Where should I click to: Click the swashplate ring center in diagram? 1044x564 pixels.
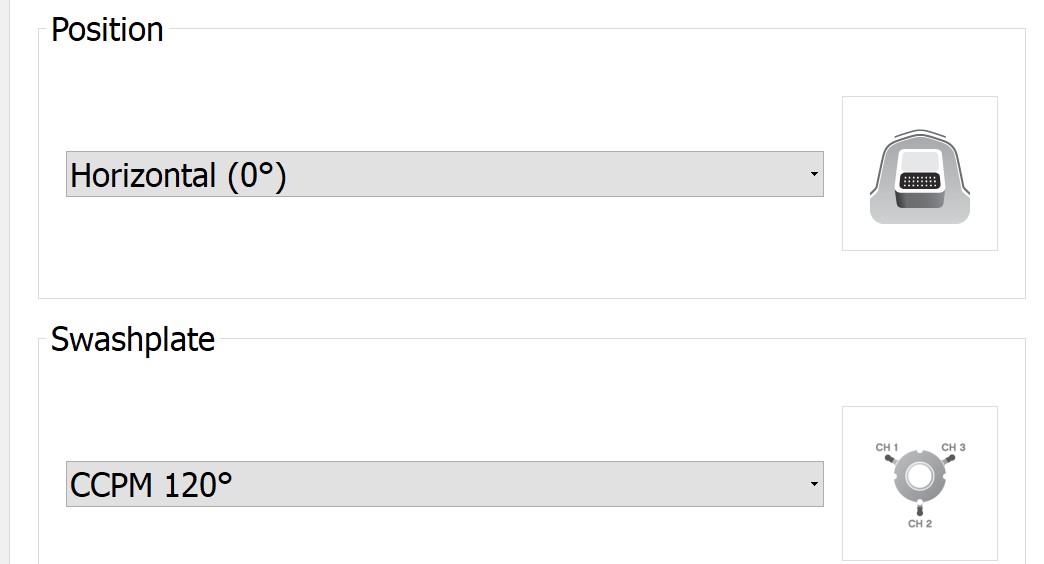[x=919, y=477]
